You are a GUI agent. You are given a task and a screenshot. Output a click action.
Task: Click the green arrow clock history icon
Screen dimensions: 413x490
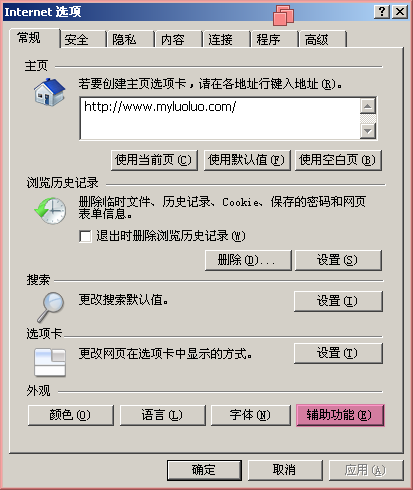click(50, 211)
